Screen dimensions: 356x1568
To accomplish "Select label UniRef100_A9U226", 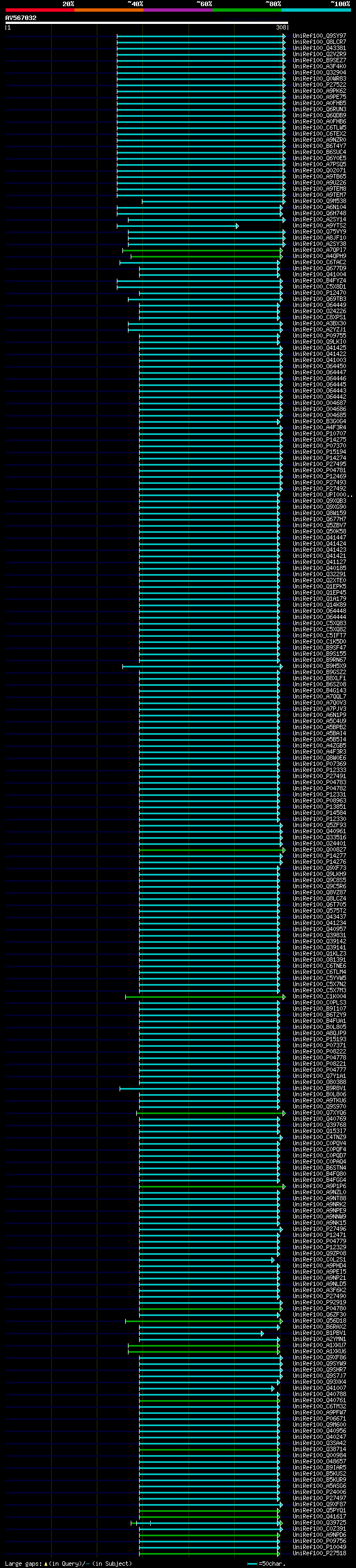I will [x=319, y=182].
